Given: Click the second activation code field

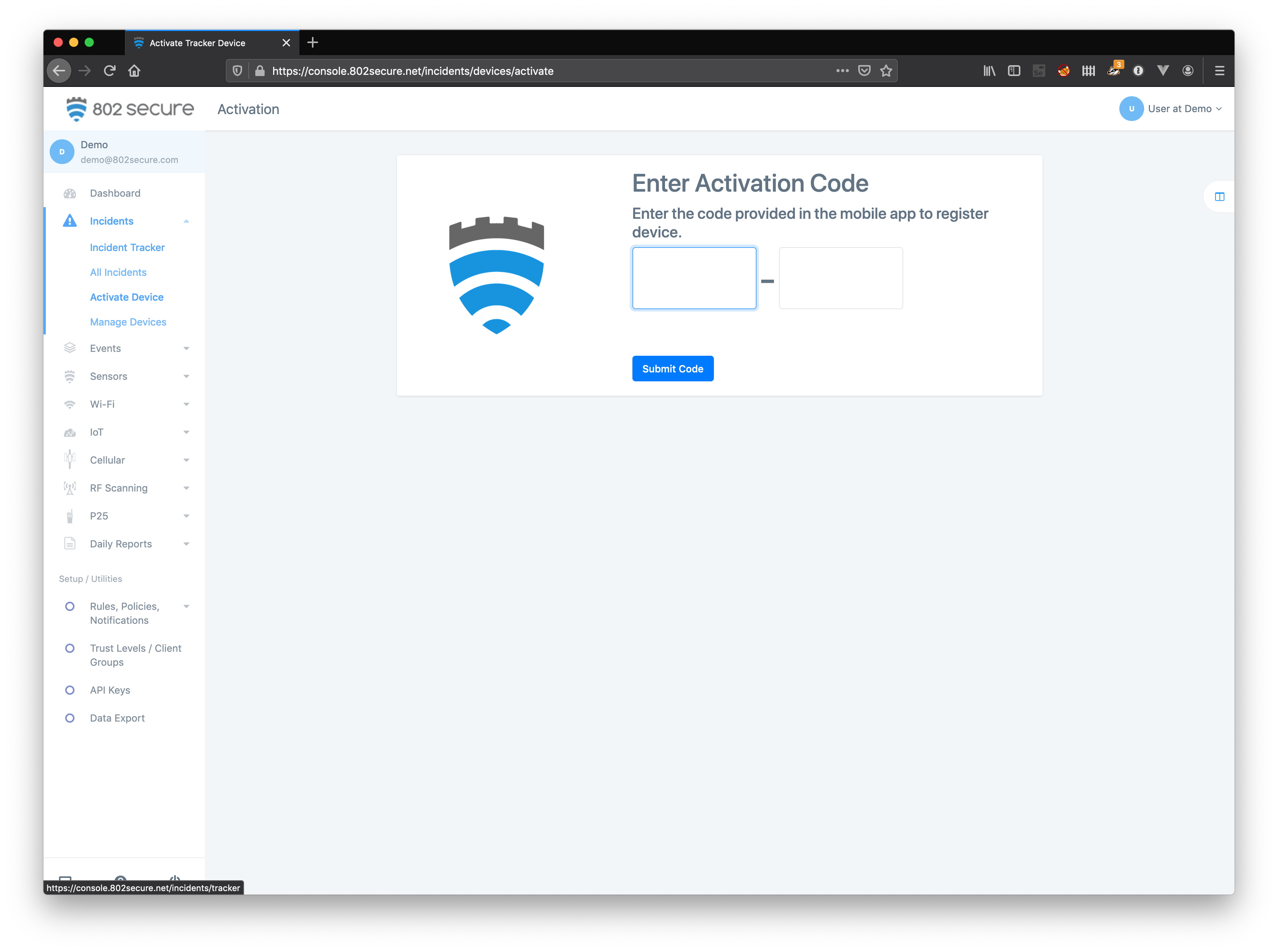Looking at the screenshot, I should (x=840, y=278).
